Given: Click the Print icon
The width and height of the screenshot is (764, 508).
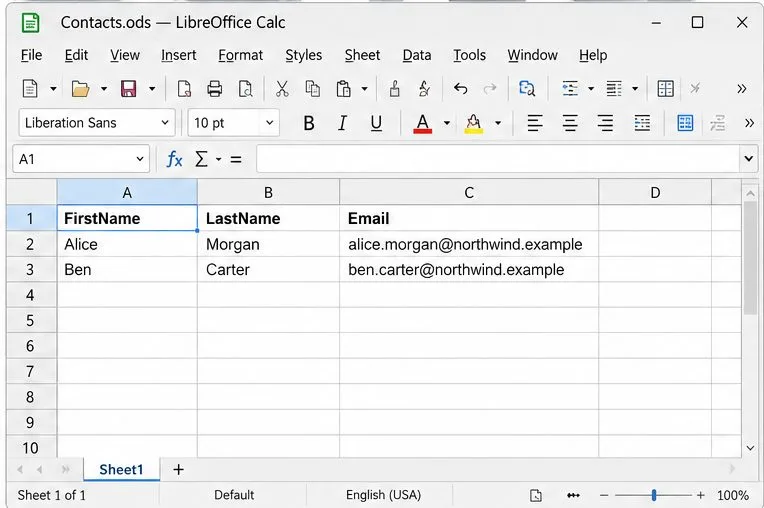Looking at the screenshot, I should tap(214, 89).
